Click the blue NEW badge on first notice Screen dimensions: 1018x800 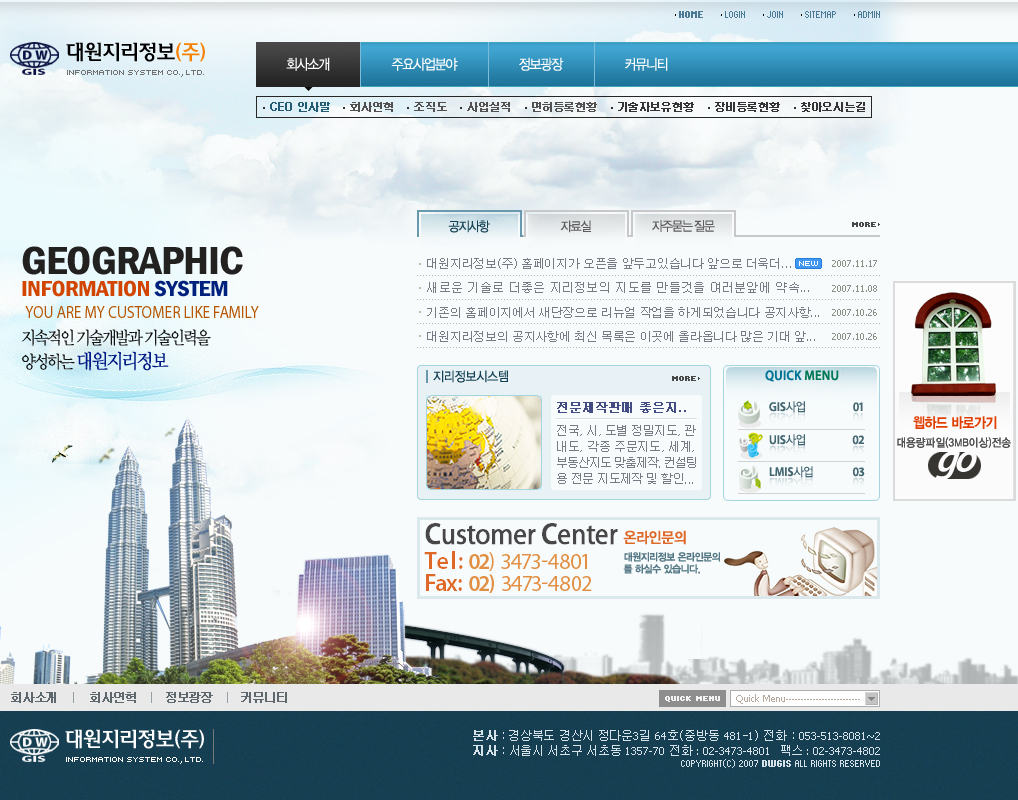point(808,264)
